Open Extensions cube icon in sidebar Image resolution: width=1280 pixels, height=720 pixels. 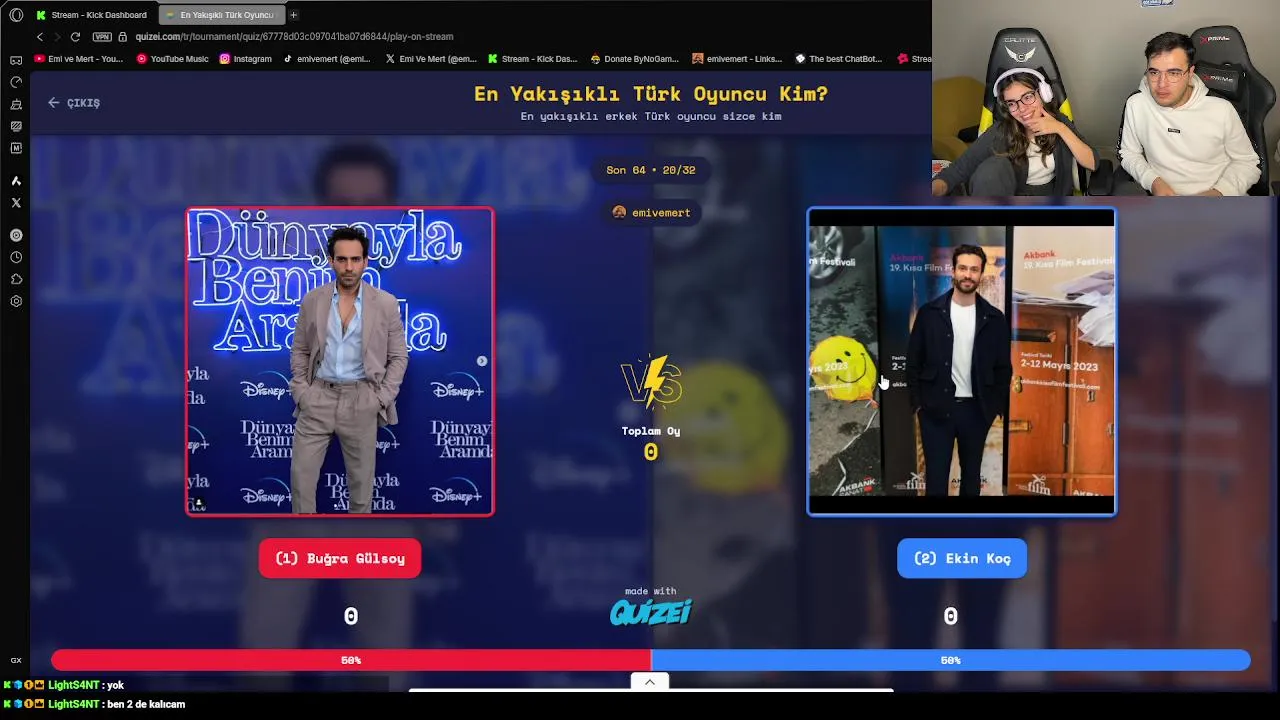(x=16, y=279)
